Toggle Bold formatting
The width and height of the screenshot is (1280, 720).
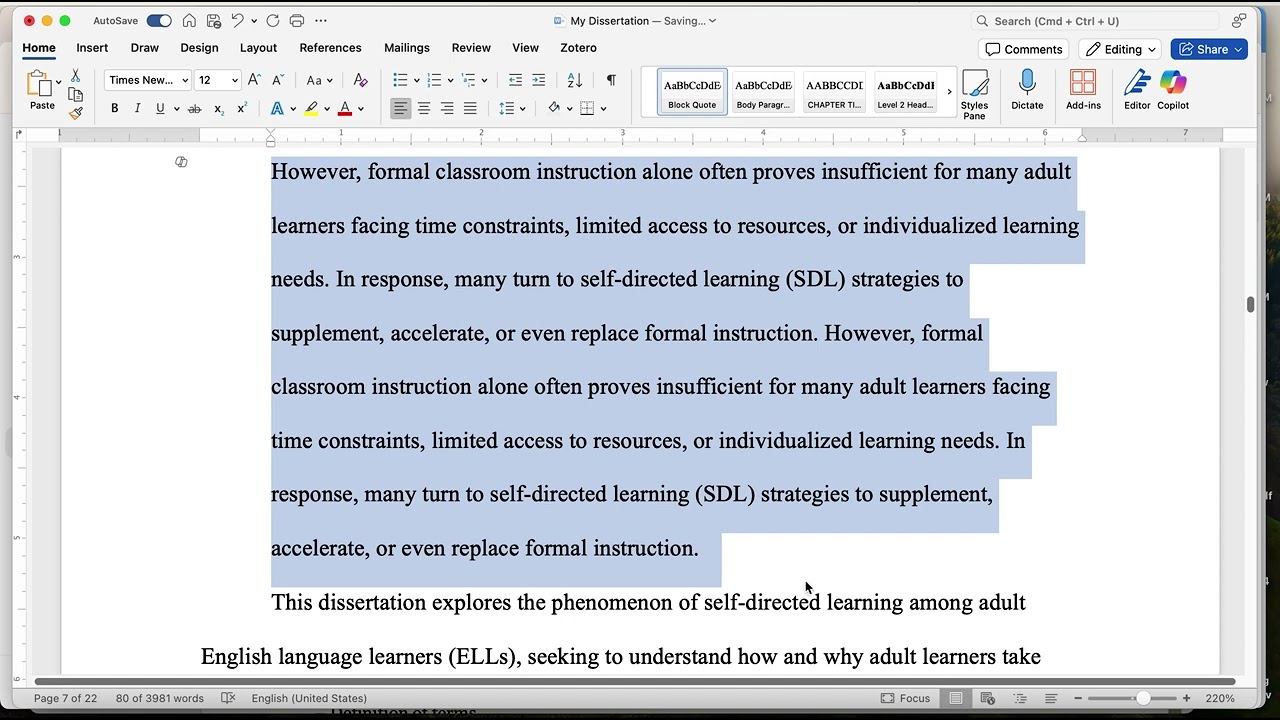(x=114, y=108)
